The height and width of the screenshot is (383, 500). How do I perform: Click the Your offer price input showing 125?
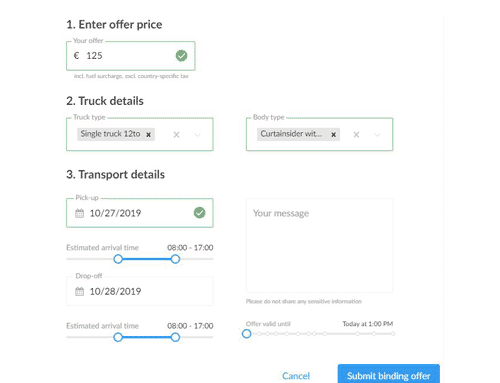click(131, 56)
